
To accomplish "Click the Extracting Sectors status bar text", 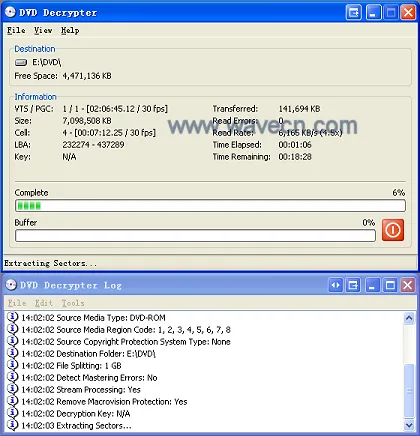I will (50, 263).
